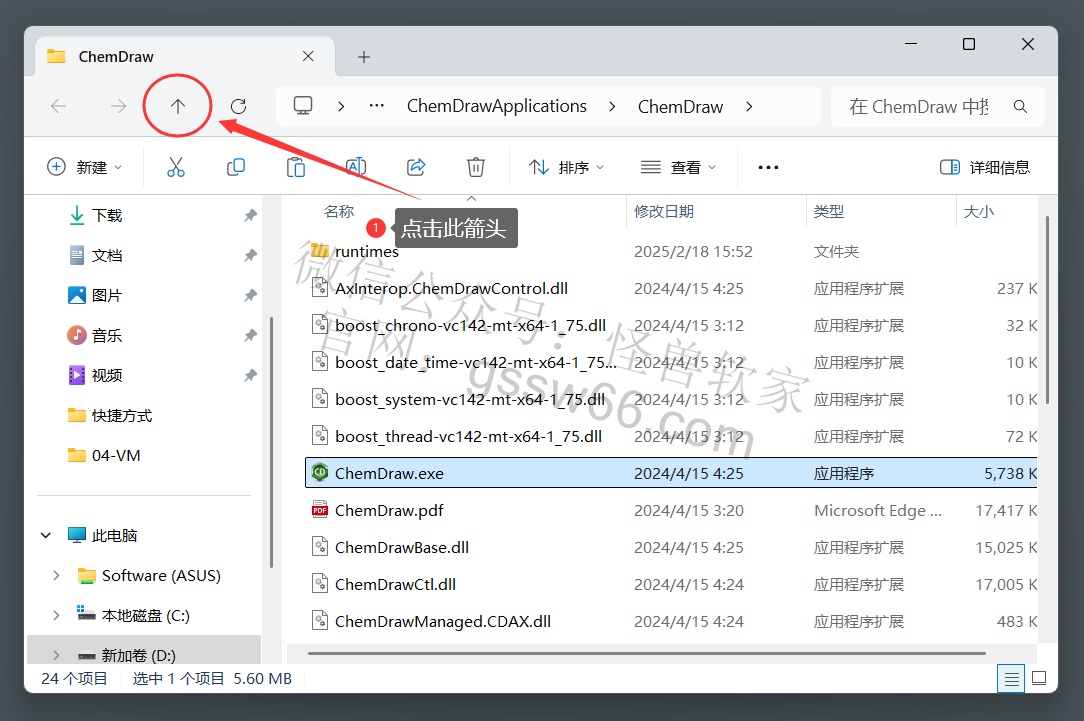Open the Sort dropdown menu

(566, 167)
